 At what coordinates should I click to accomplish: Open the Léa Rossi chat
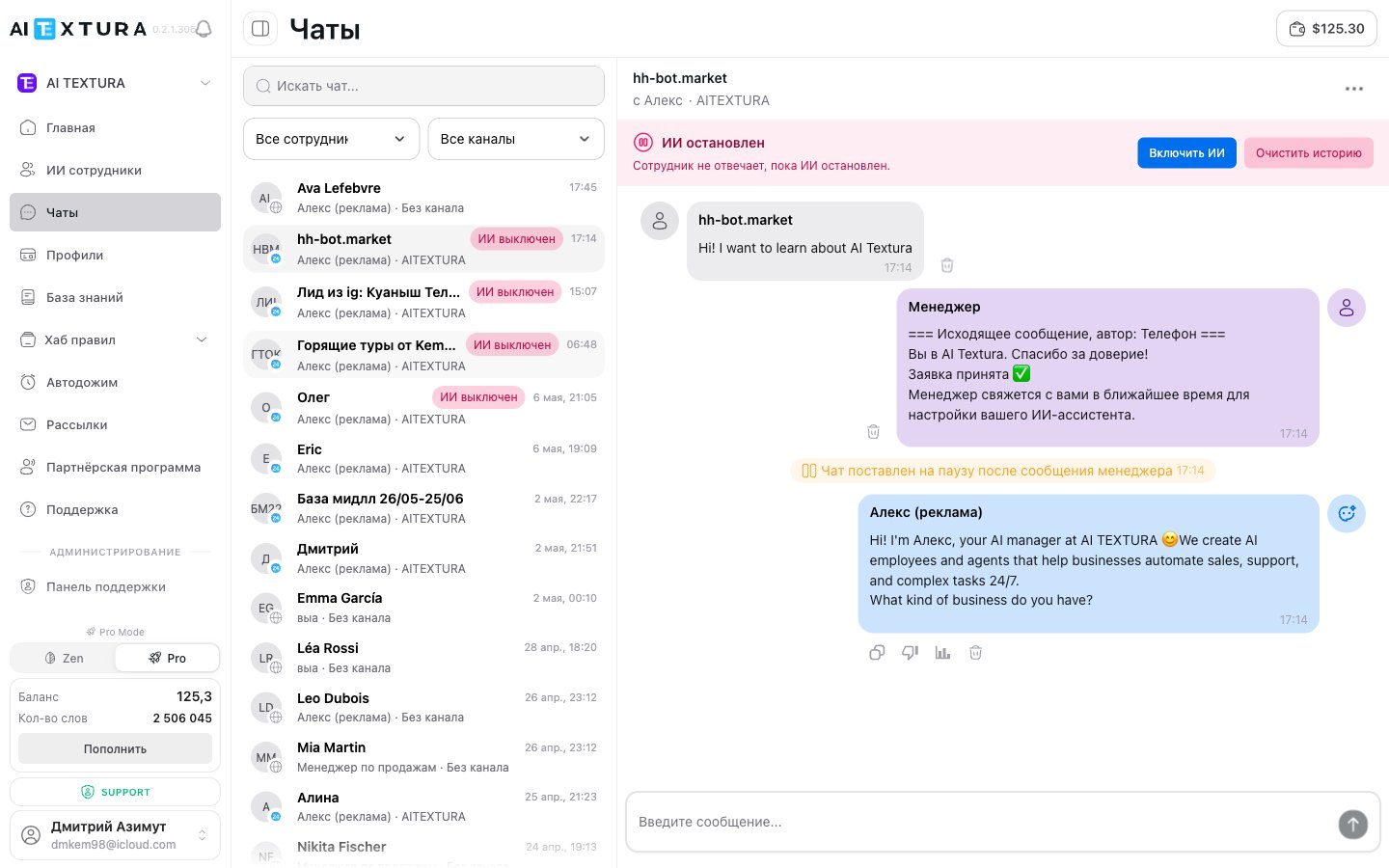423,658
